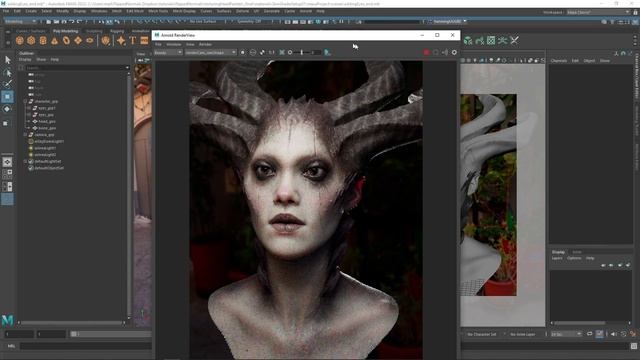This screenshot has width=640, height=360.
Task: Toggle the green RenderView color management icon
Action: (282, 52)
